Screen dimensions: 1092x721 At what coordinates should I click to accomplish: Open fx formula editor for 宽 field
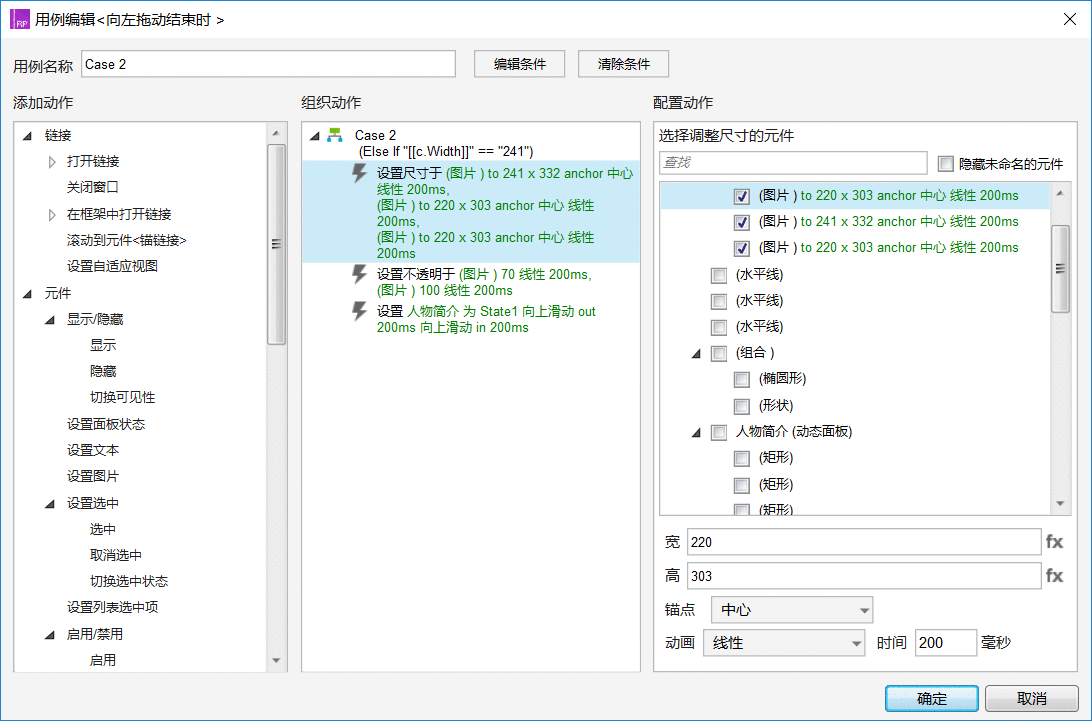point(1054,541)
